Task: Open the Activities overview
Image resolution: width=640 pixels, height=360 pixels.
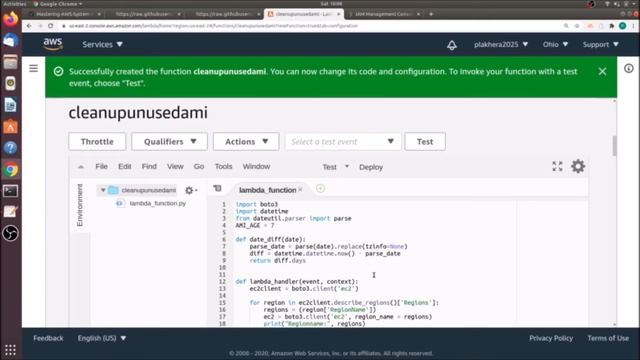Action: pyautogui.click(x=14, y=4)
